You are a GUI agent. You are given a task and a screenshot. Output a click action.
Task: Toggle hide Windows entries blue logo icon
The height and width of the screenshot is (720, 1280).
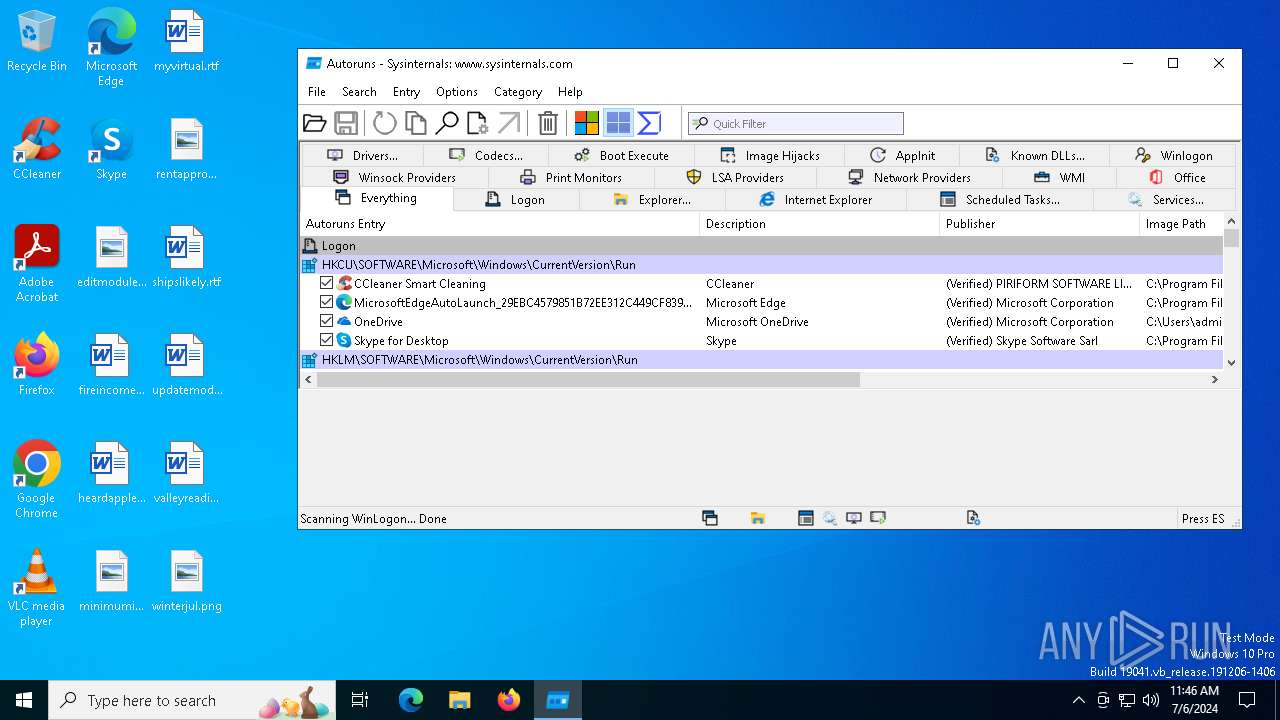(618, 123)
